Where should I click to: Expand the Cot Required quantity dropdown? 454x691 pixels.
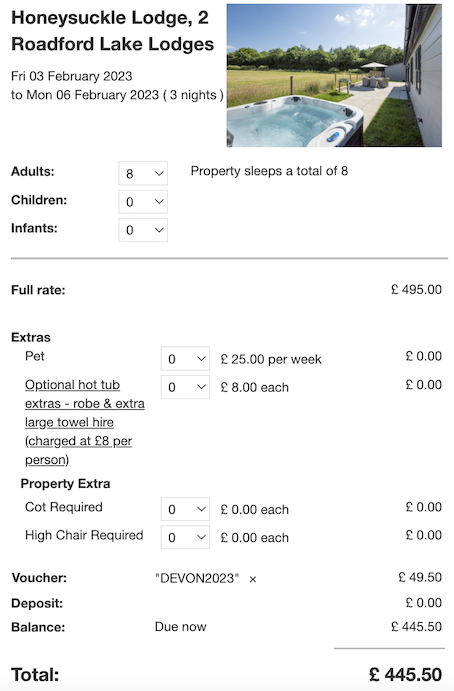(x=185, y=509)
